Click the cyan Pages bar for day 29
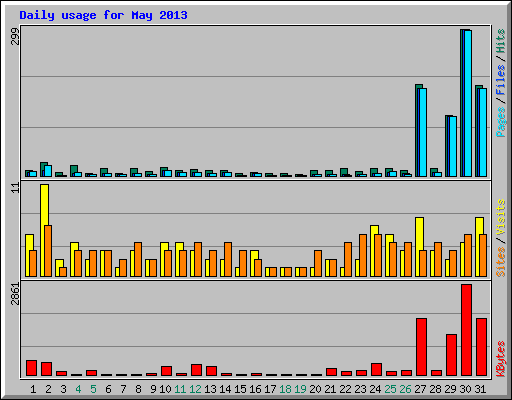Screen dimensions: 512x400 coord(453,146)
